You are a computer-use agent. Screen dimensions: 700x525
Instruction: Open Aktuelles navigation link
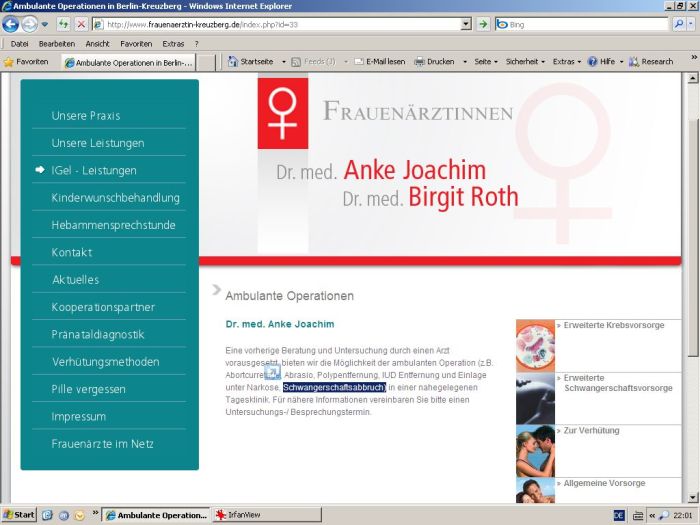tap(75, 279)
